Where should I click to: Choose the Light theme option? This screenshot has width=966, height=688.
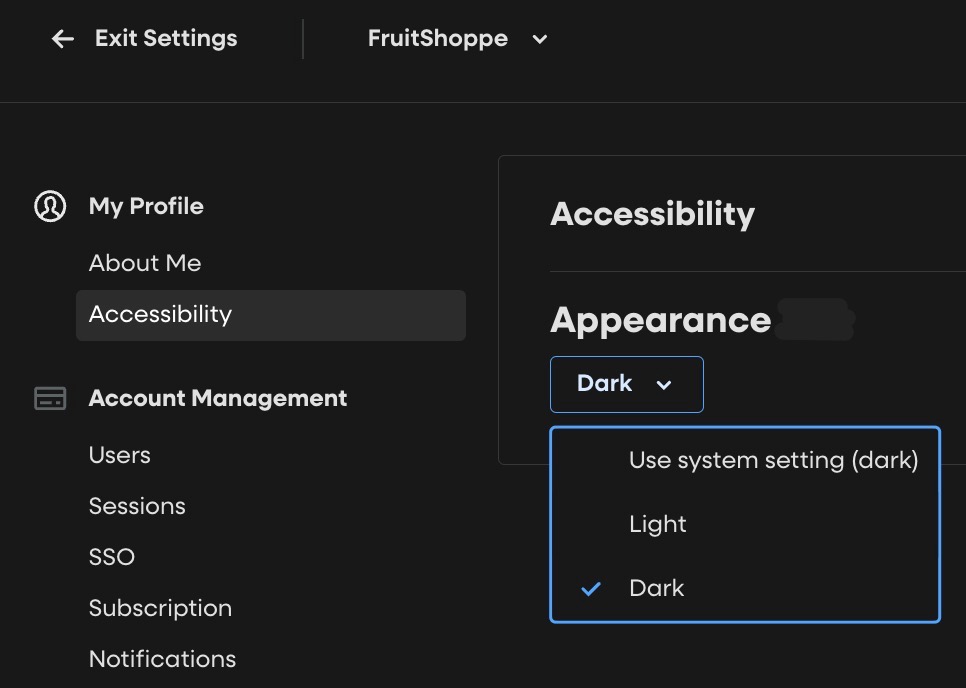click(658, 524)
